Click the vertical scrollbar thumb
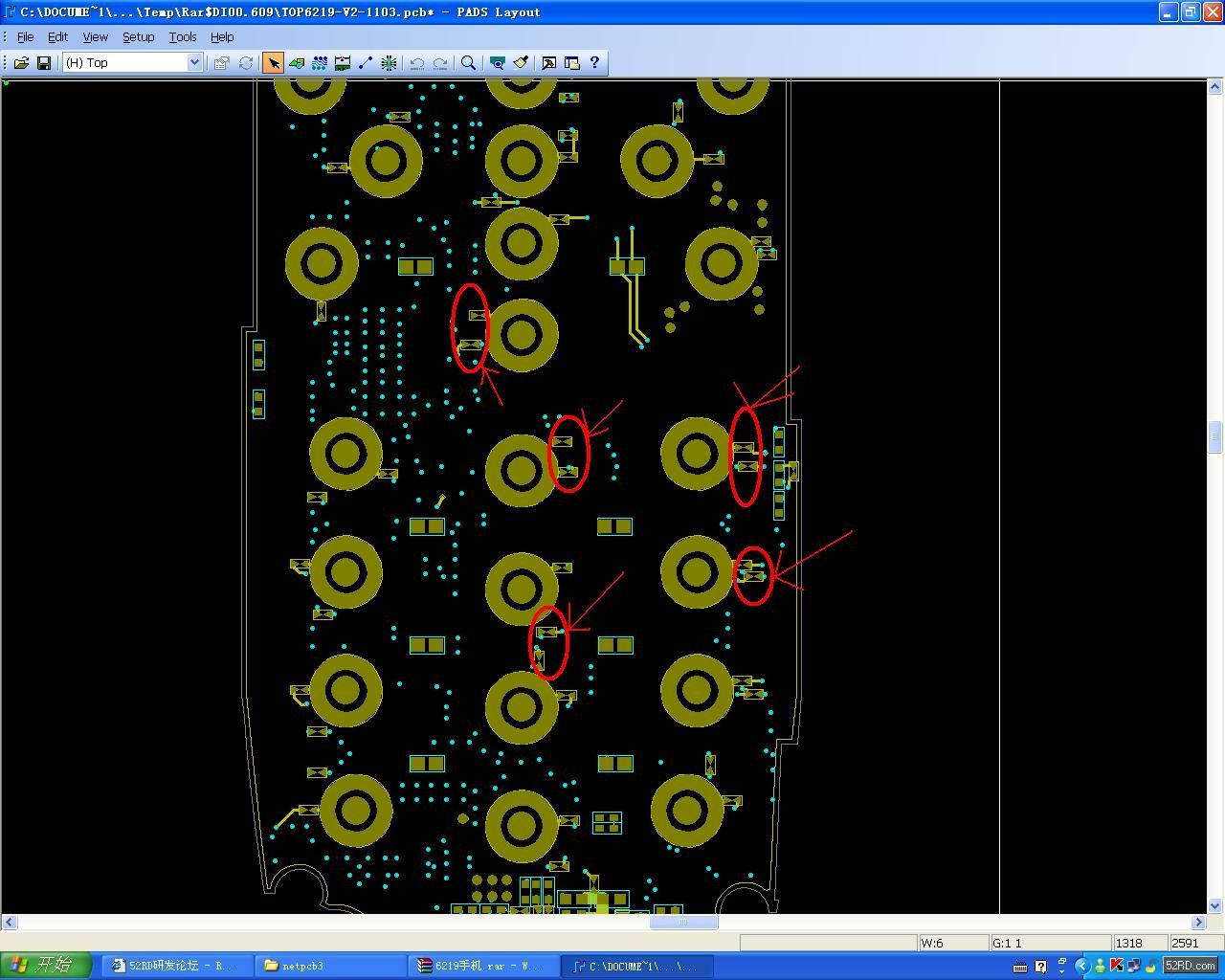Screen dimensions: 1225x980 pos(1215,436)
